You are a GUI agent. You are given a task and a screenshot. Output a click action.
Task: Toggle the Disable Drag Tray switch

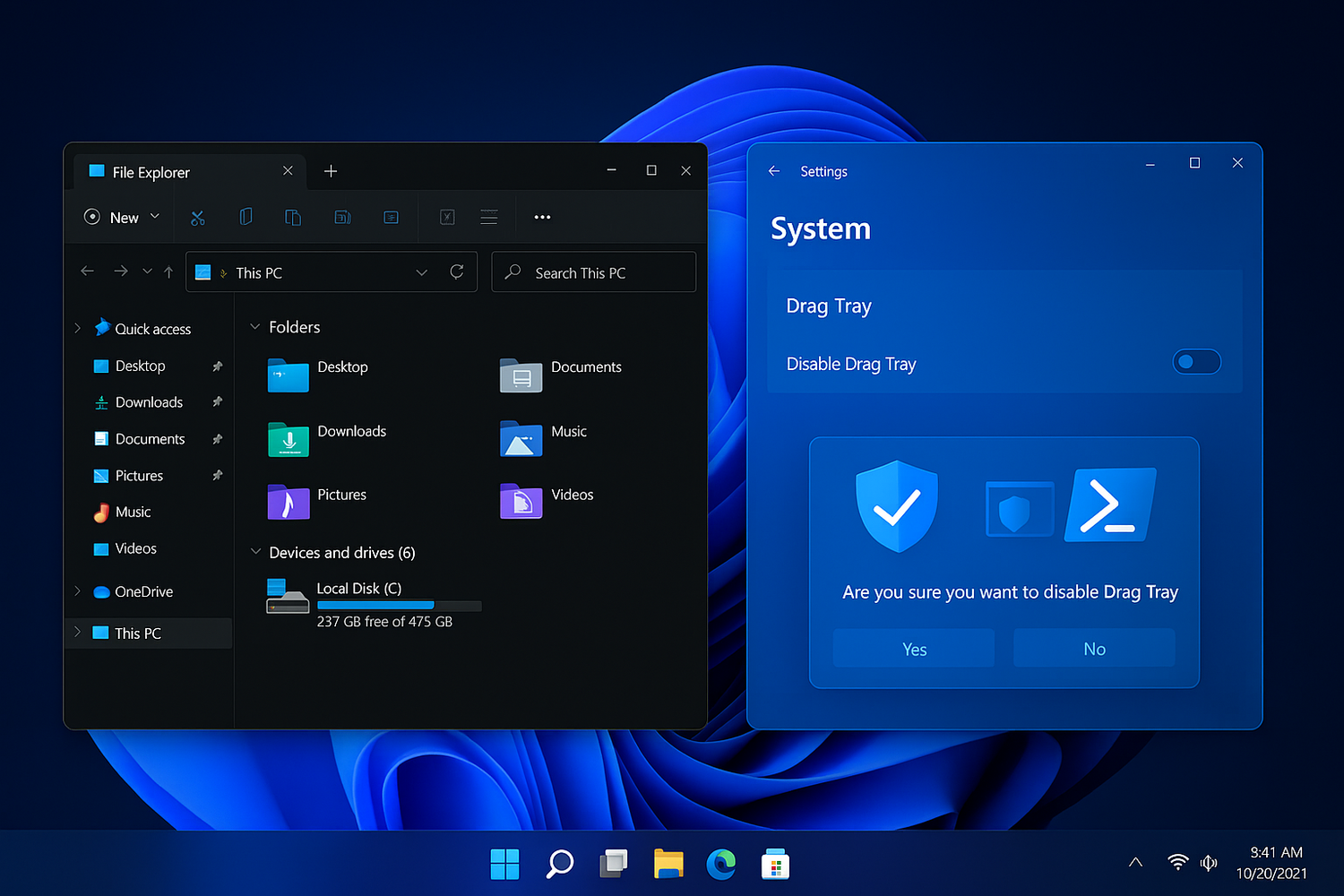point(1196,362)
